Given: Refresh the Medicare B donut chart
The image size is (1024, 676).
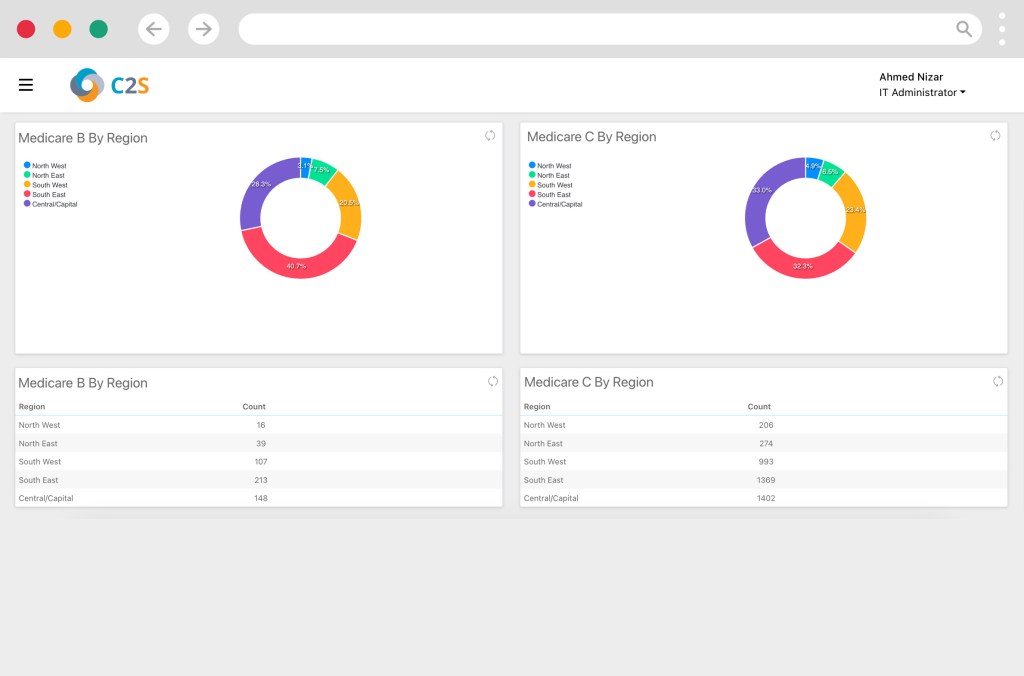Looking at the screenshot, I should click(490, 136).
